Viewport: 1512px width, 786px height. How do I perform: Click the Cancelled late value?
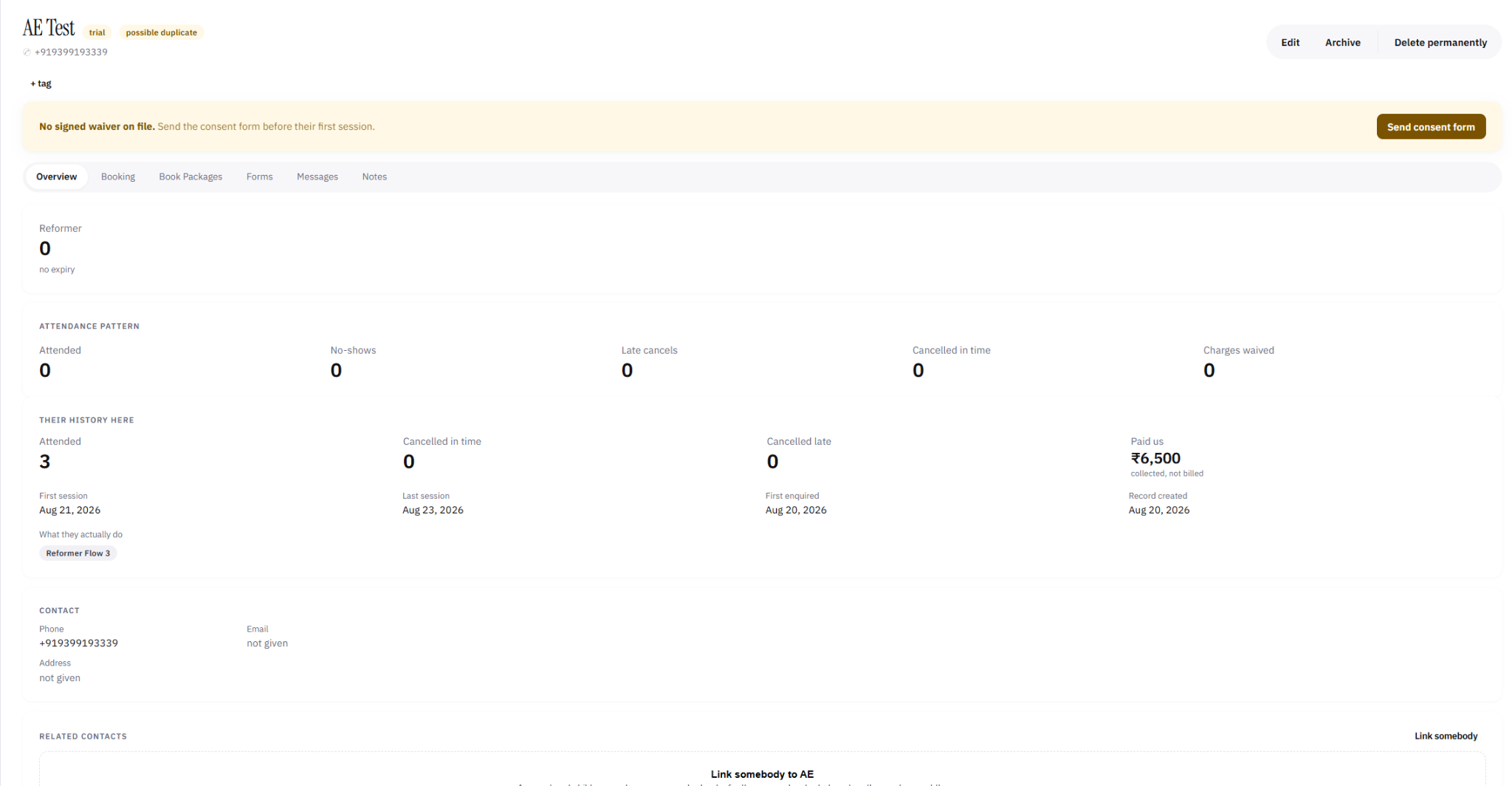pos(772,462)
